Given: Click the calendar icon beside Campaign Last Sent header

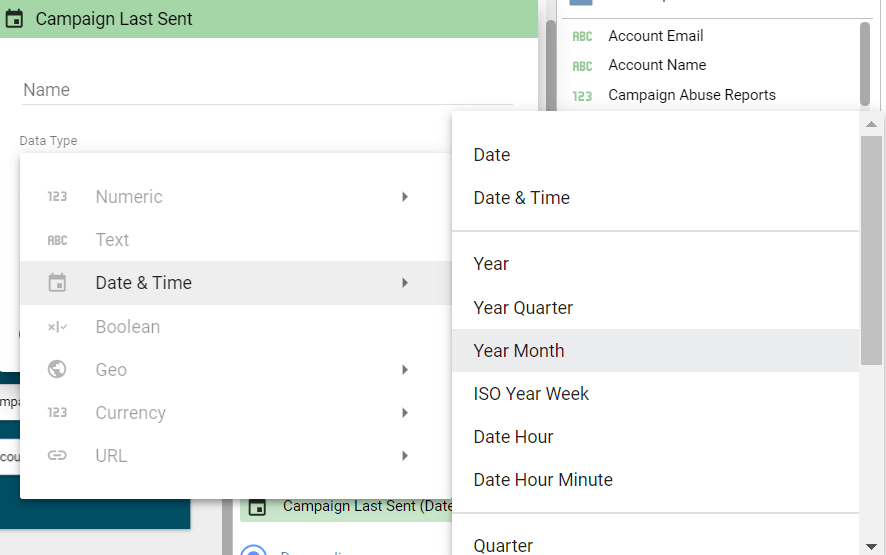Looking at the screenshot, I should 15,19.
